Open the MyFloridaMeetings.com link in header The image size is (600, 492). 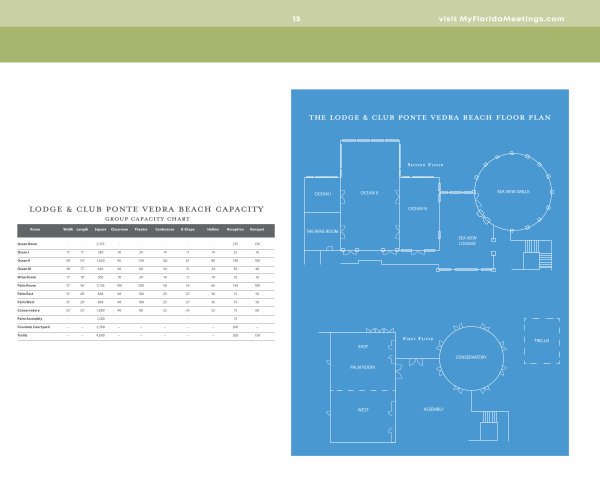501,19
